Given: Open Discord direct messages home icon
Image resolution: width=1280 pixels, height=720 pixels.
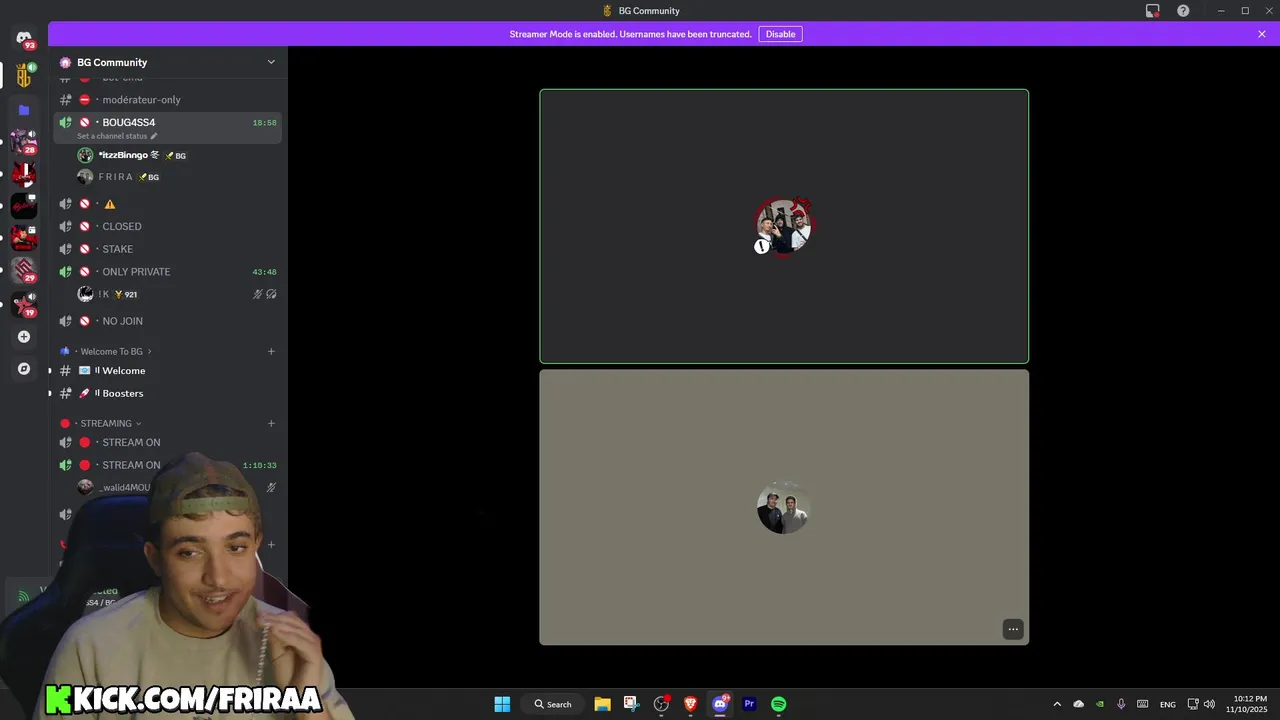Looking at the screenshot, I should coord(24,38).
